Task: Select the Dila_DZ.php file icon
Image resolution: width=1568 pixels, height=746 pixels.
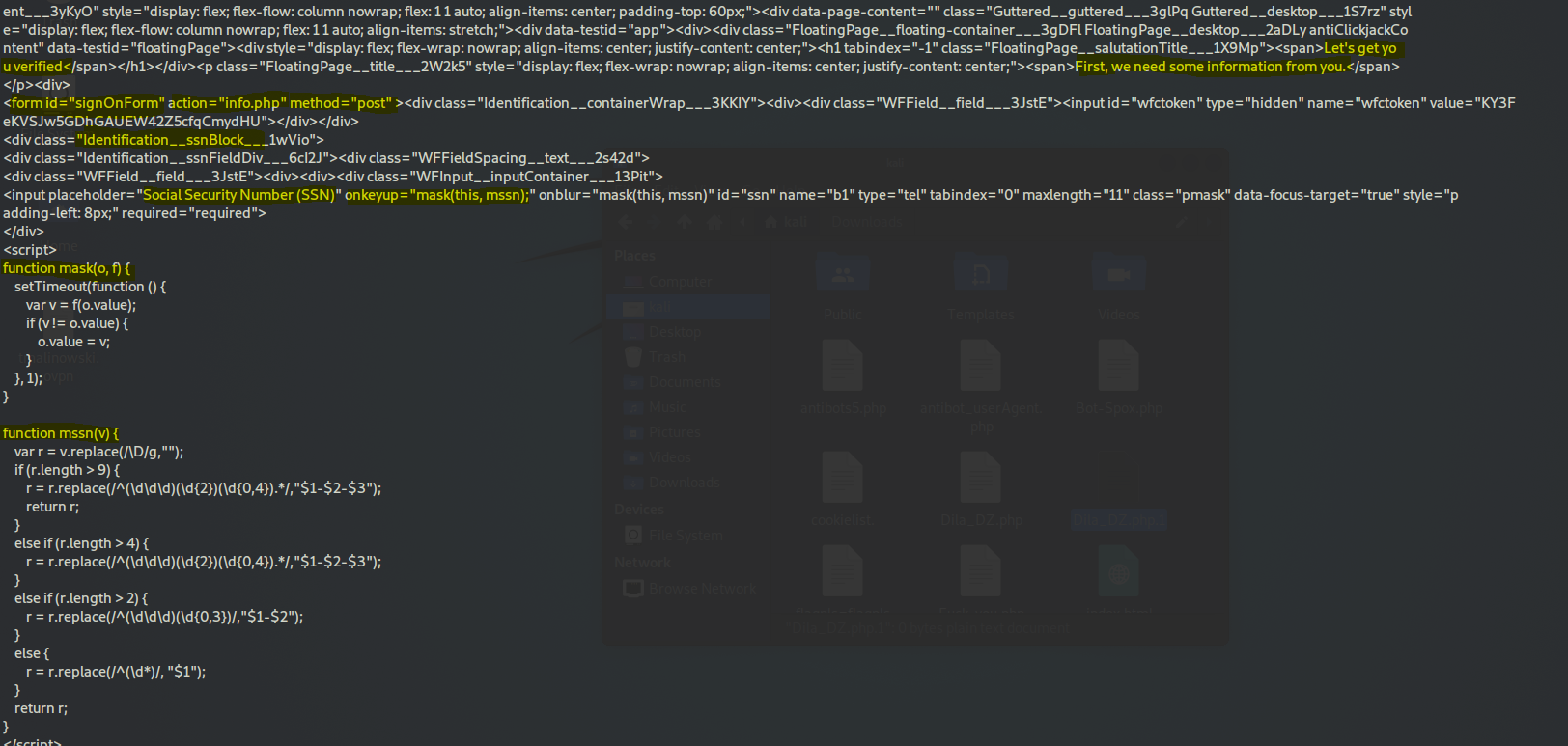Action: [x=981, y=480]
